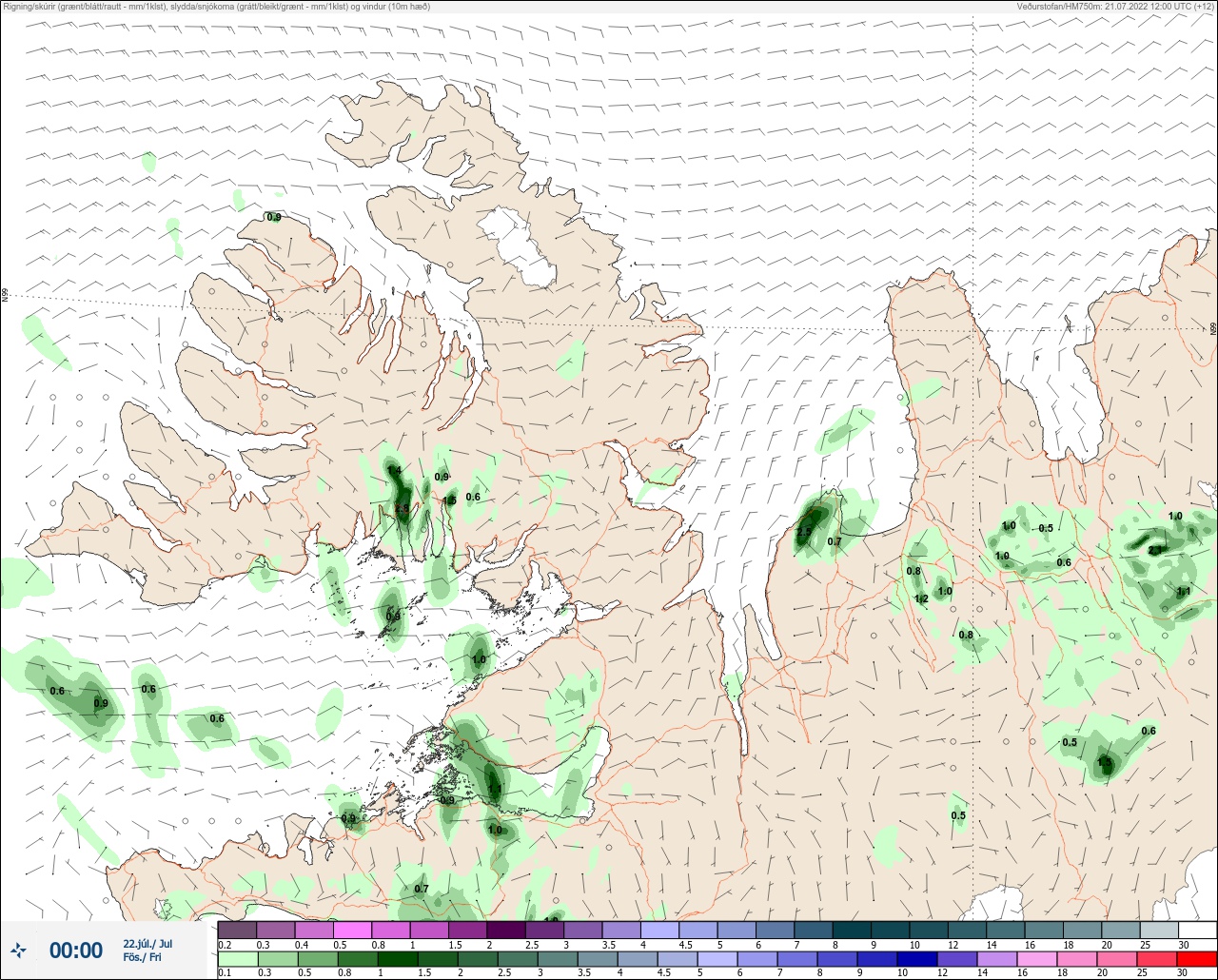Select the 00:00 forecast time display

pos(76,950)
